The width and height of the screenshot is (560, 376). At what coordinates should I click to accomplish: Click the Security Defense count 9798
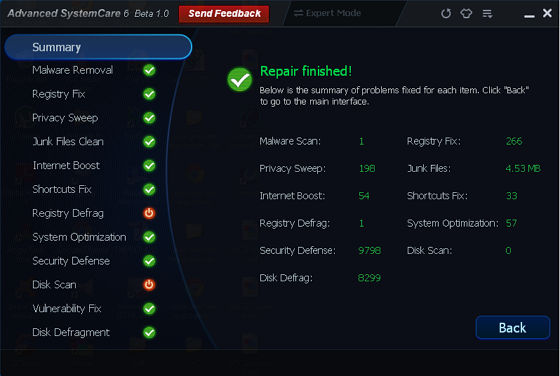pyautogui.click(x=369, y=251)
